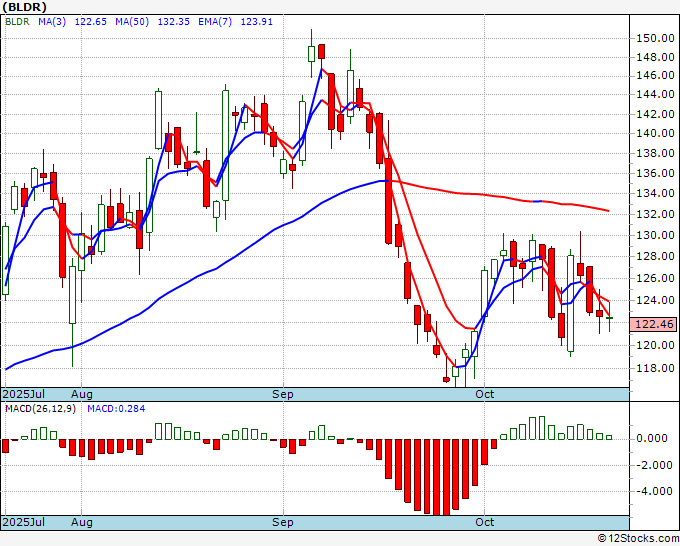680x546 pixels.
Task: Click the 2025Jul label on MACD axis
Action: coord(23,522)
